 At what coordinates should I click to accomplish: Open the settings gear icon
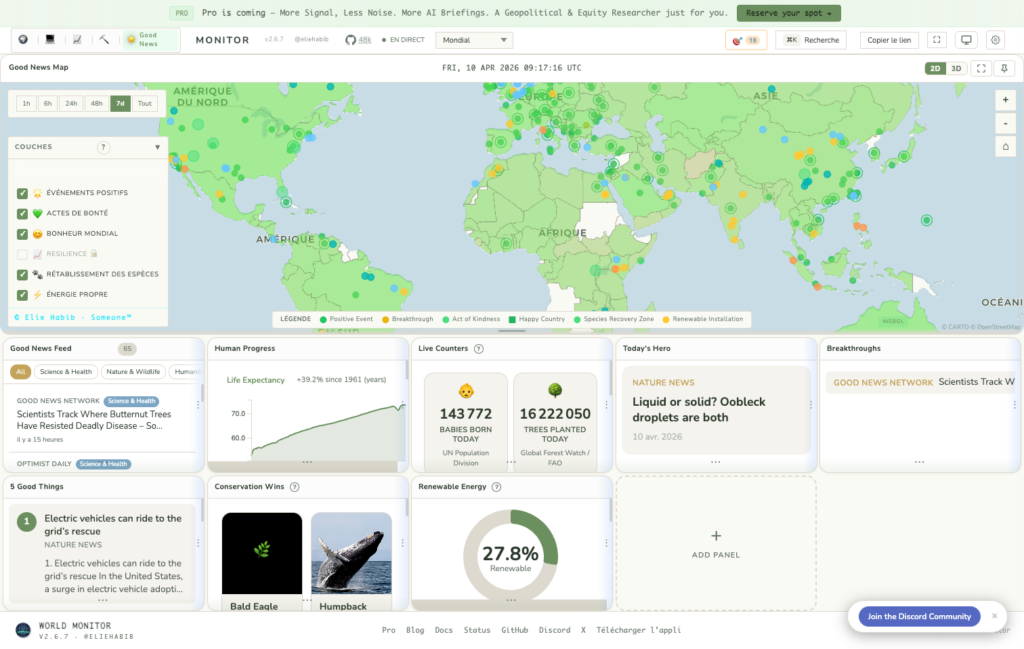click(995, 40)
